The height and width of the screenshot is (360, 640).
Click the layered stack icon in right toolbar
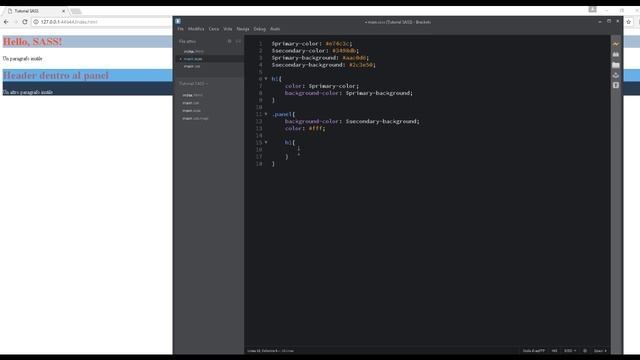tap(616, 75)
